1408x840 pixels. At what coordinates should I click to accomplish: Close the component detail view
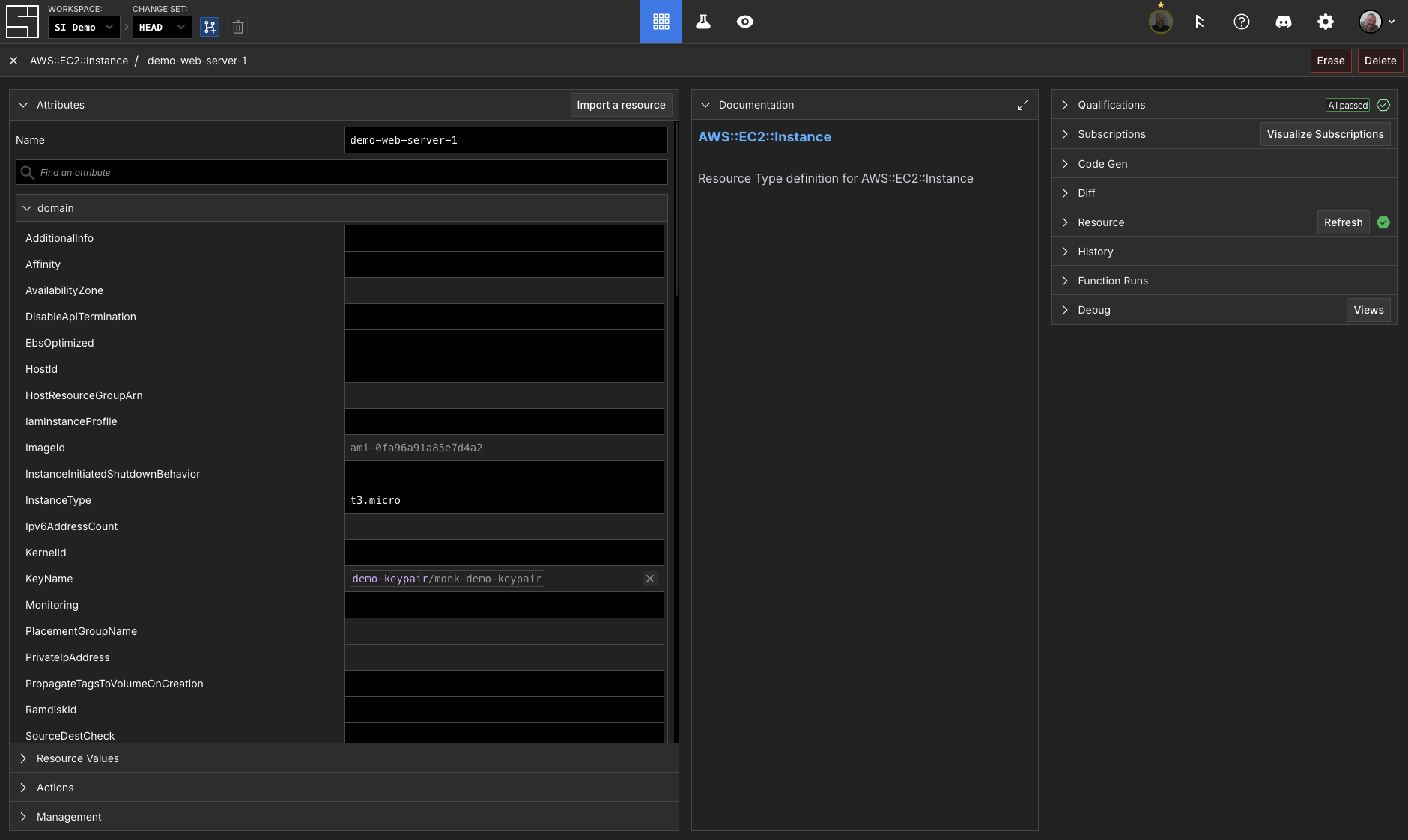pyautogui.click(x=13, y=61)
